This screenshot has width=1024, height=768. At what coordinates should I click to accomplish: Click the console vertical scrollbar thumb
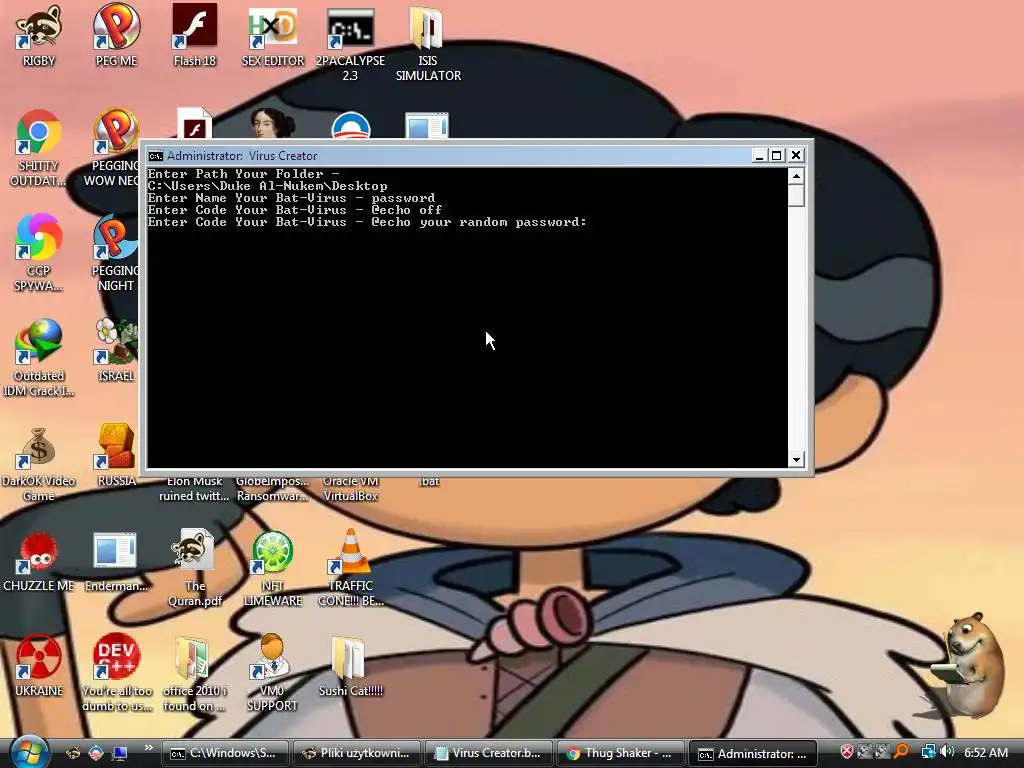coord(796,195)
